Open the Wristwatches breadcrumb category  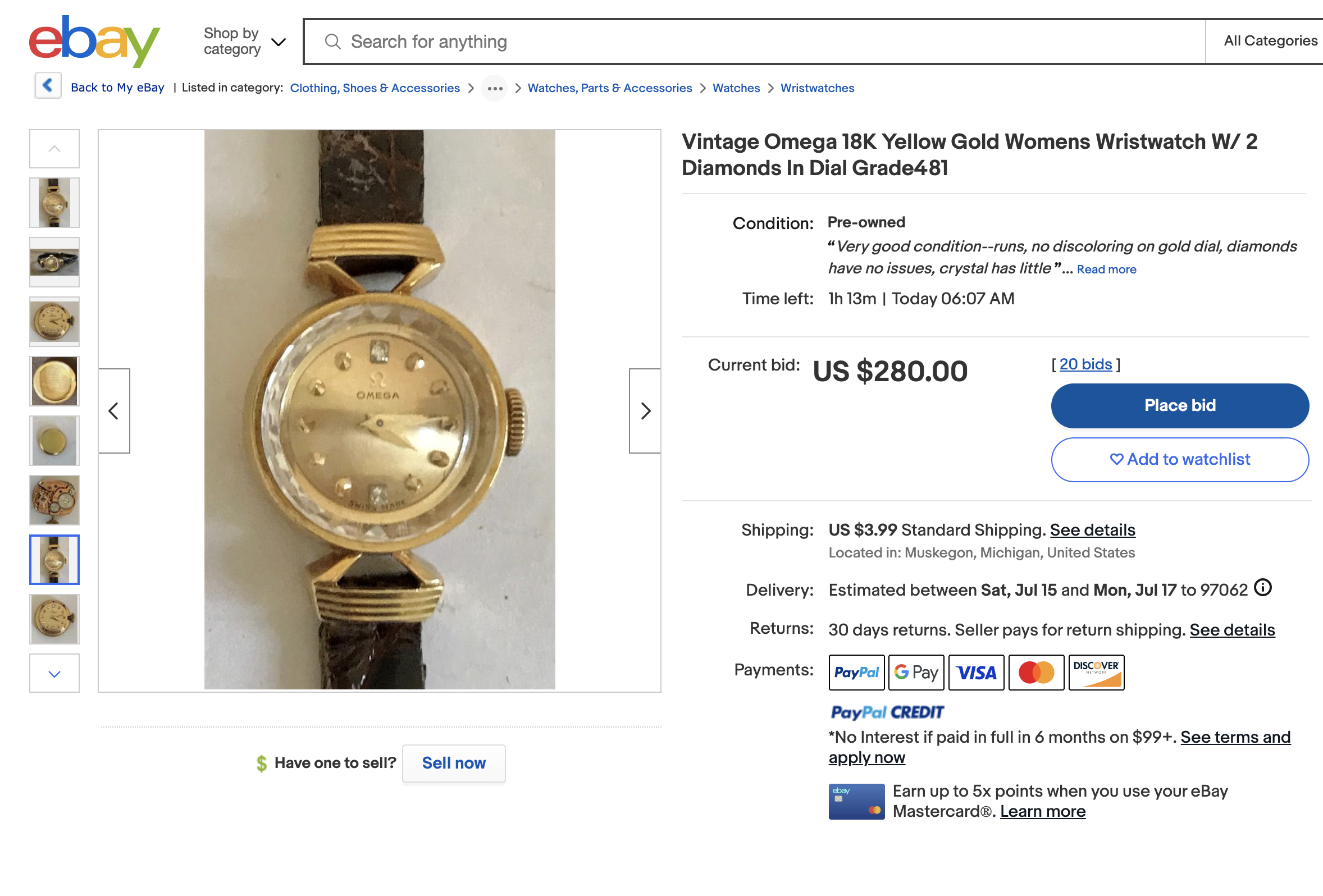817,88
